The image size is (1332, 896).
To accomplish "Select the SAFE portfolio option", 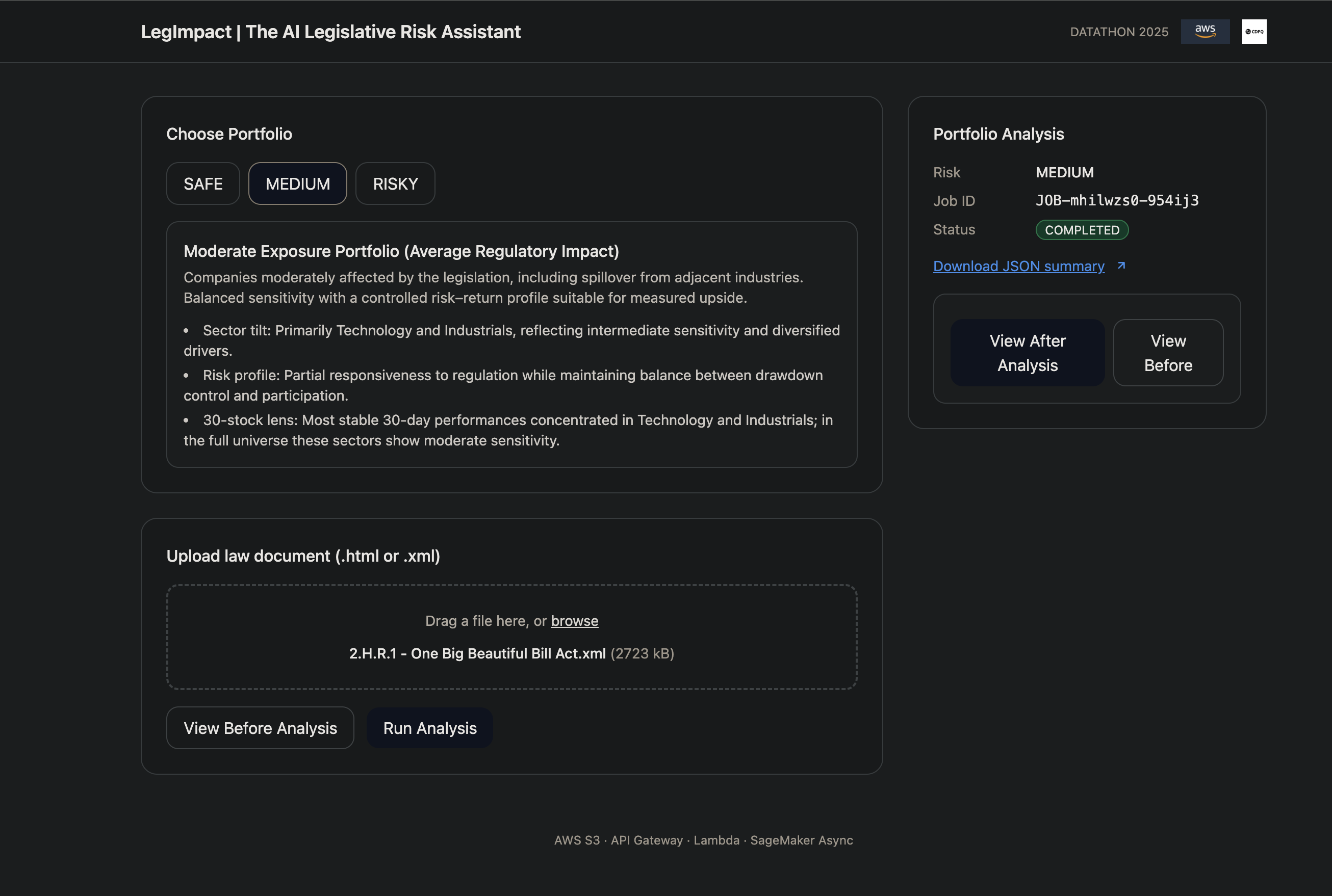I will point(203,183).
